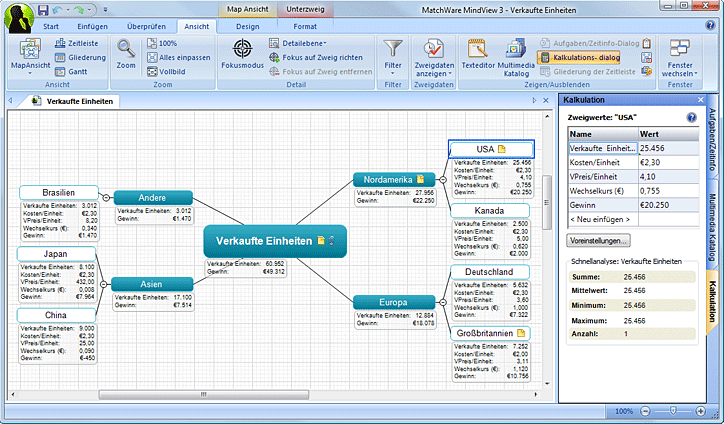Click note icon on Großbritannien branch
The height and width of the screenshot is (424, 724).
click(x=521, y=333)
